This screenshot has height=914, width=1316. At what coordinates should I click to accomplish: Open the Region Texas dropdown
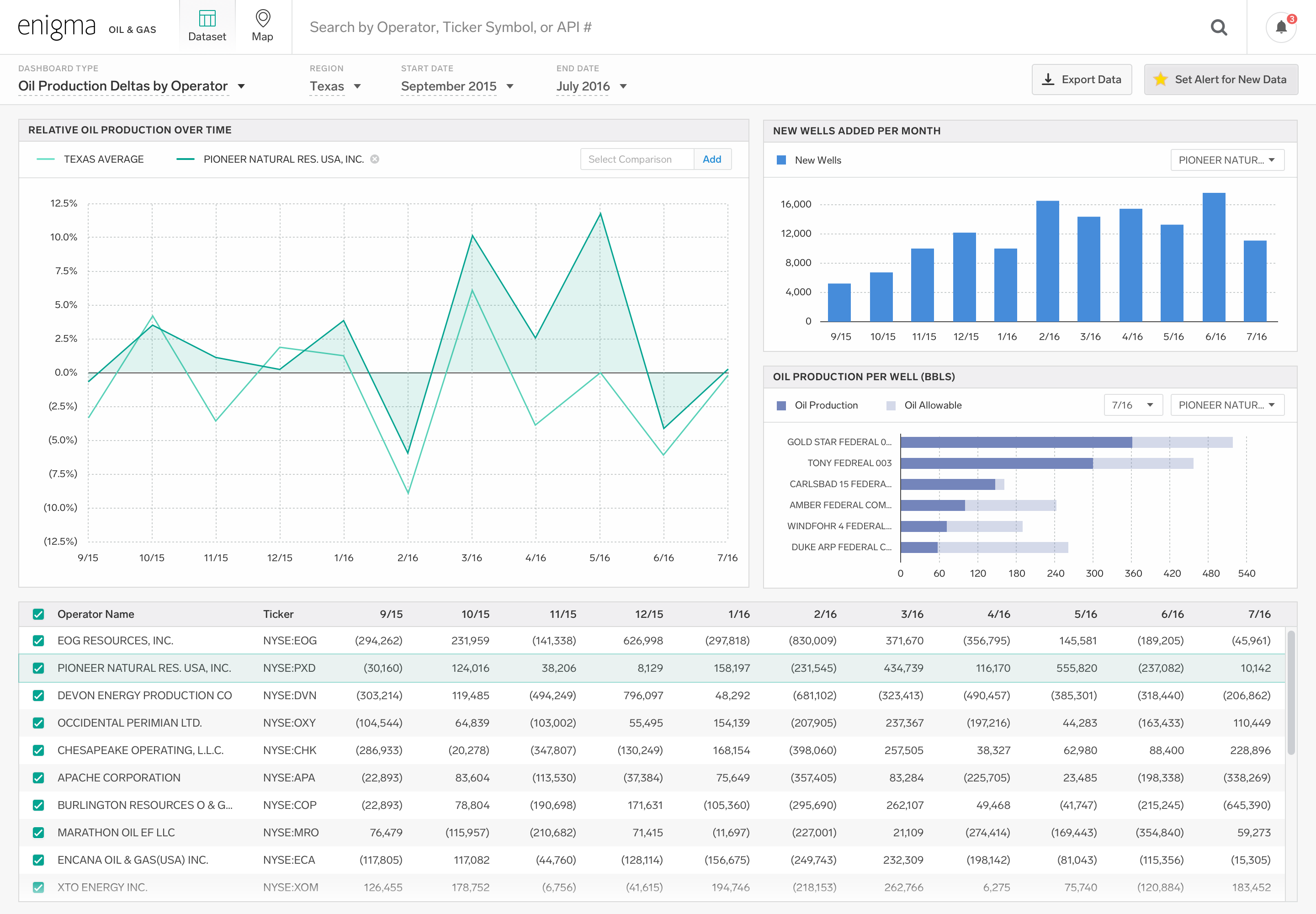(335, 86)
